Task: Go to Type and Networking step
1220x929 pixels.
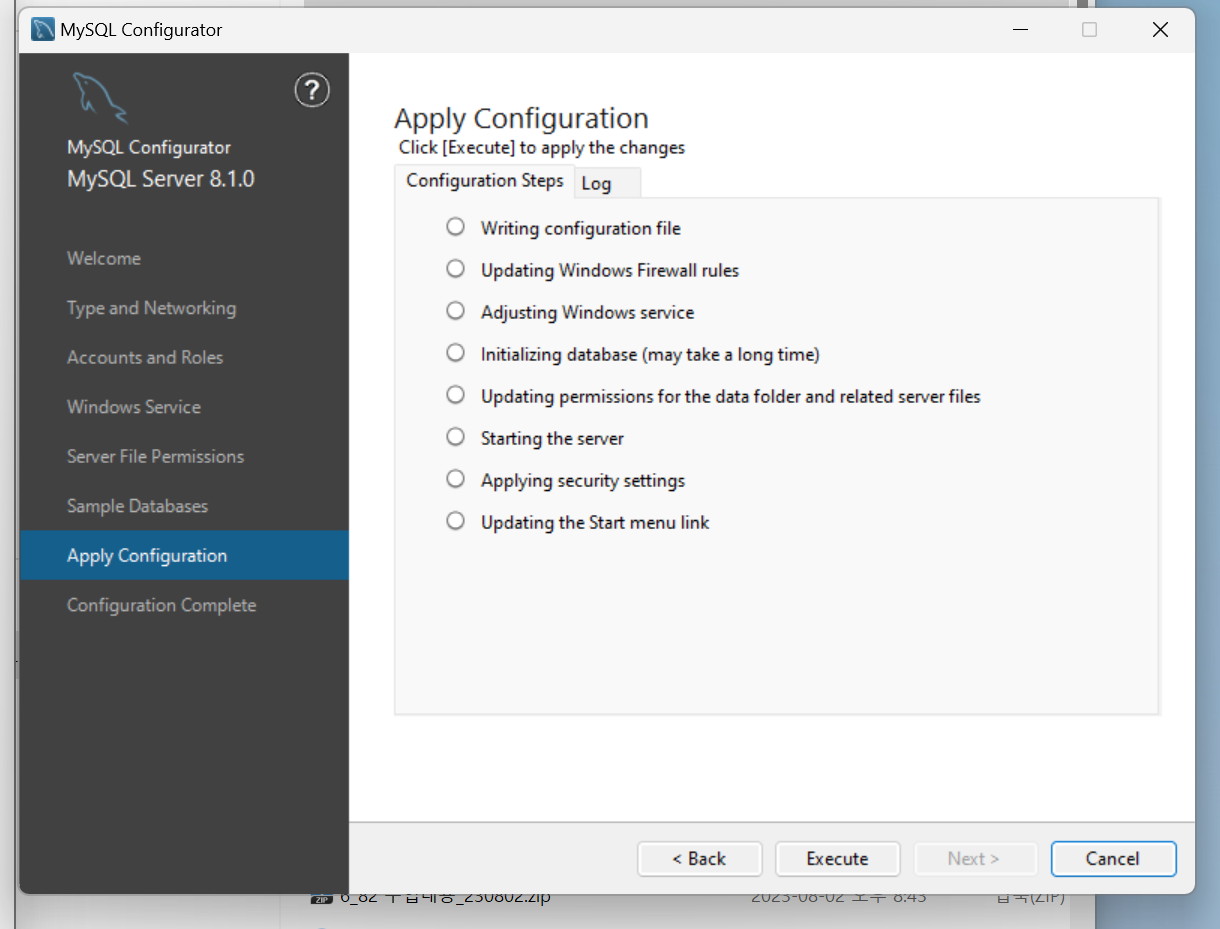Action: coord(152,308)
